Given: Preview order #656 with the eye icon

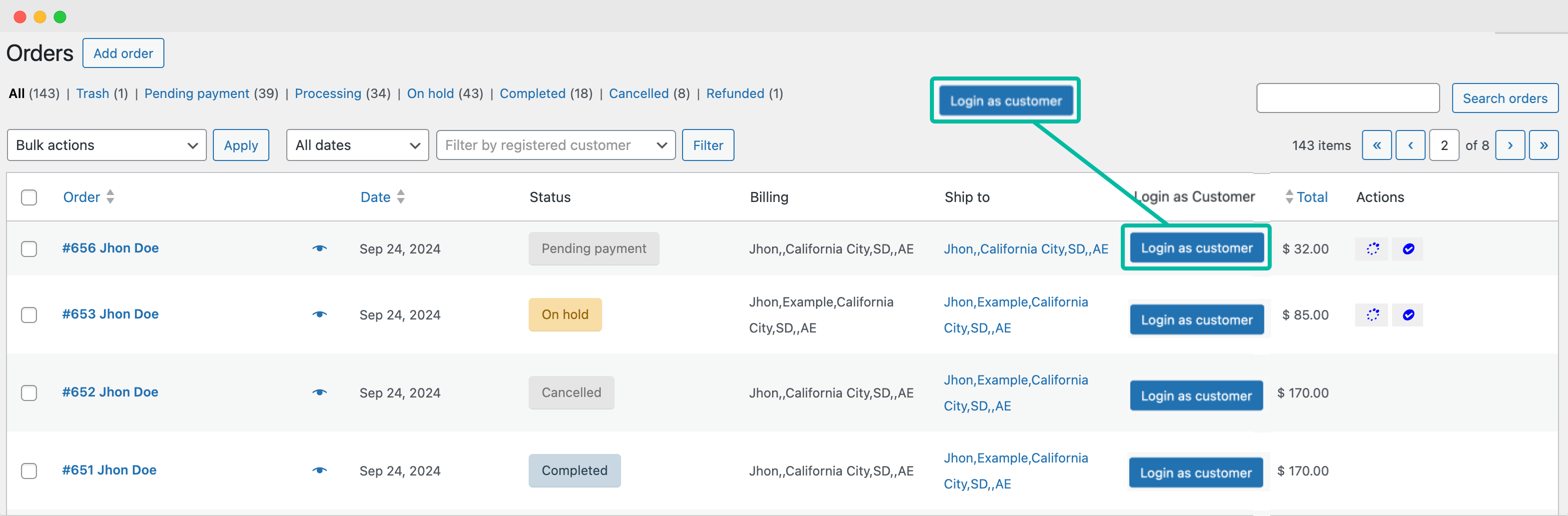Looking at the screenshot, I should (320, 248).
